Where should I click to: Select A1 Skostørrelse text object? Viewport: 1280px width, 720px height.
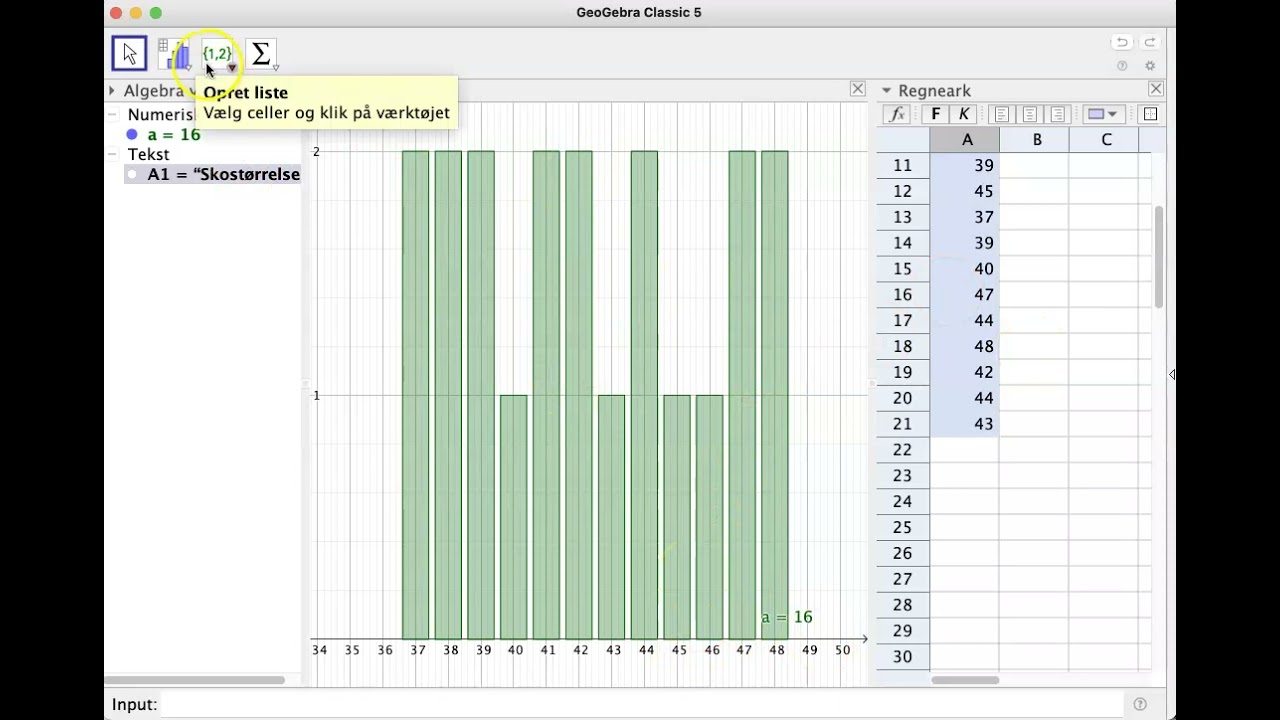(x=223, y=174)
